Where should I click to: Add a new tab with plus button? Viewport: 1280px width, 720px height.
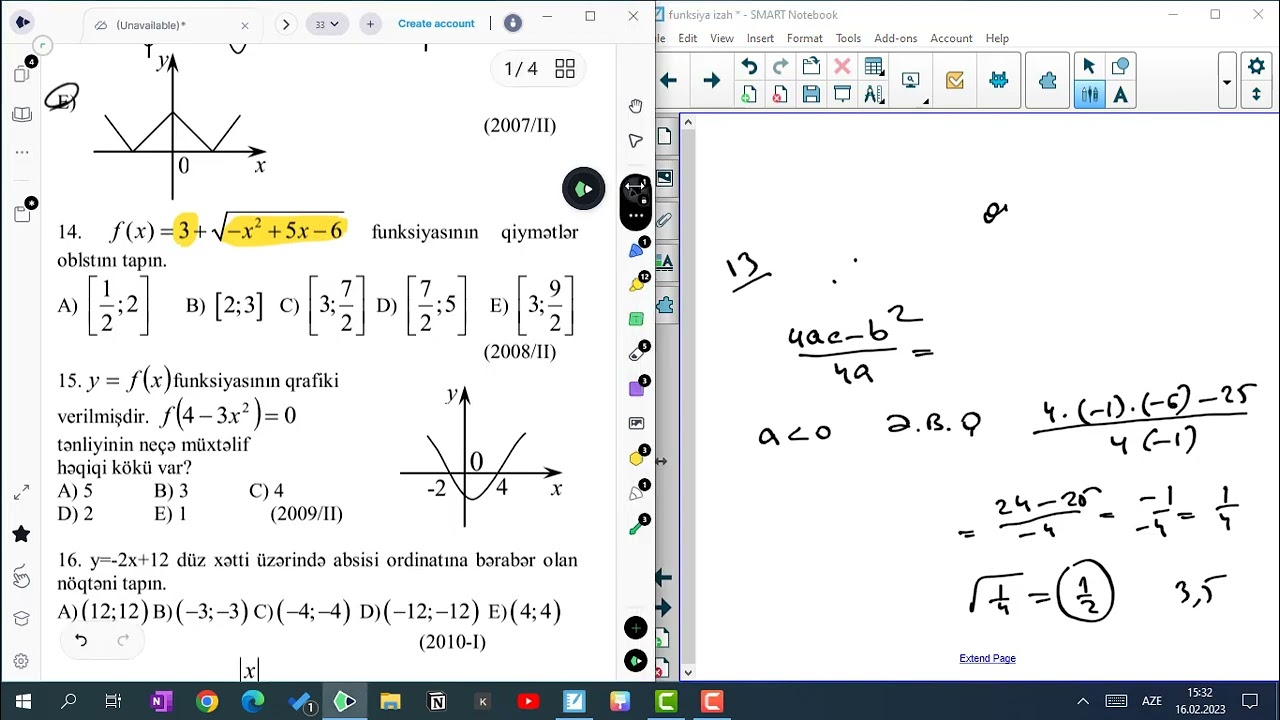click(370, 24)
